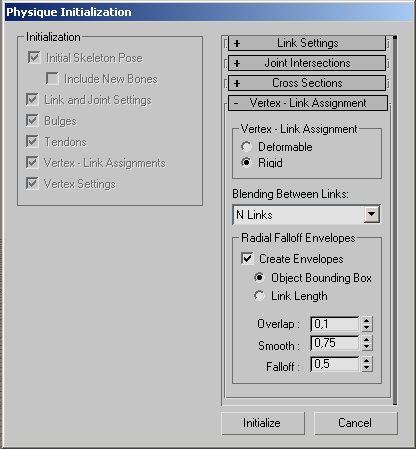Open the Blending Between Links dropdown

372,214
